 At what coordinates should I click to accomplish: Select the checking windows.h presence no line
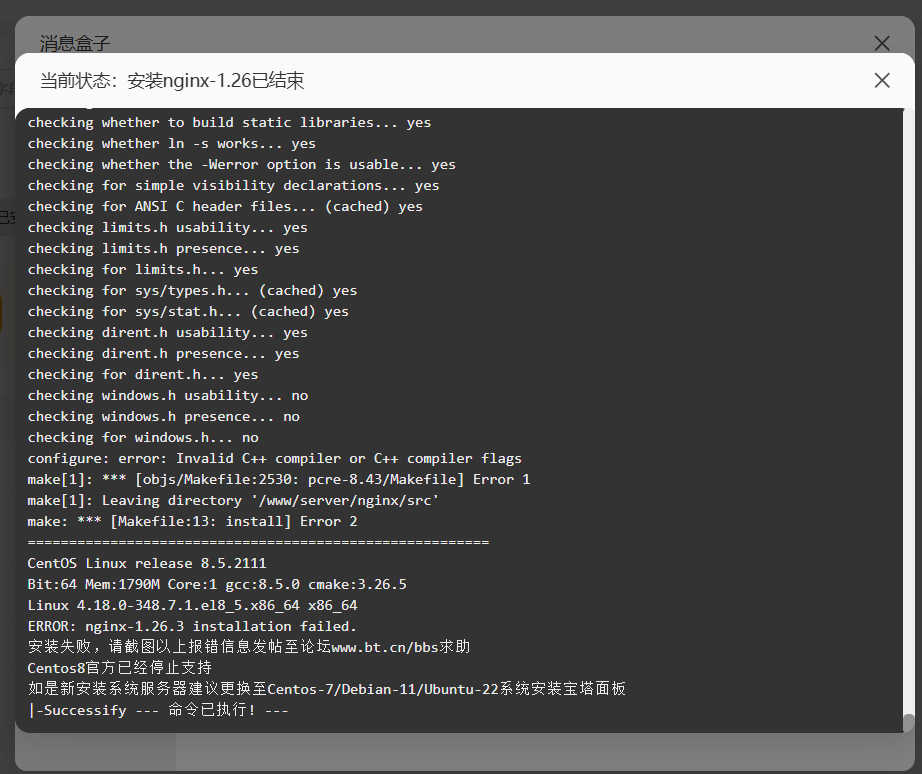163,416
